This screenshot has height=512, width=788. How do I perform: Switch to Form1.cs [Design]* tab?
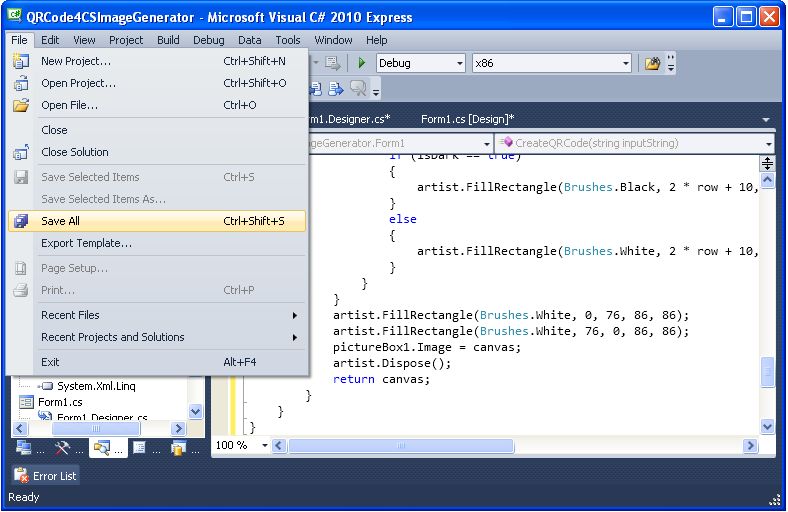tap(467, 119)
